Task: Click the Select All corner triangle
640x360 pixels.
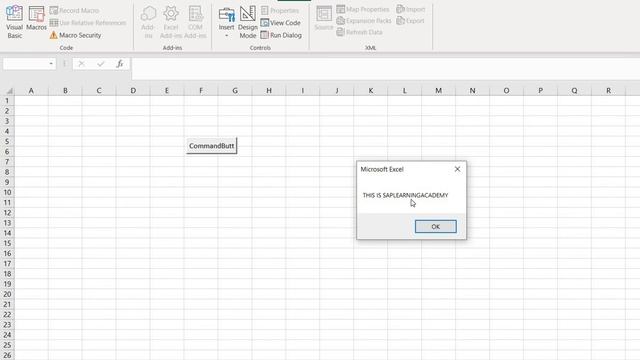Action: (9, 91)
